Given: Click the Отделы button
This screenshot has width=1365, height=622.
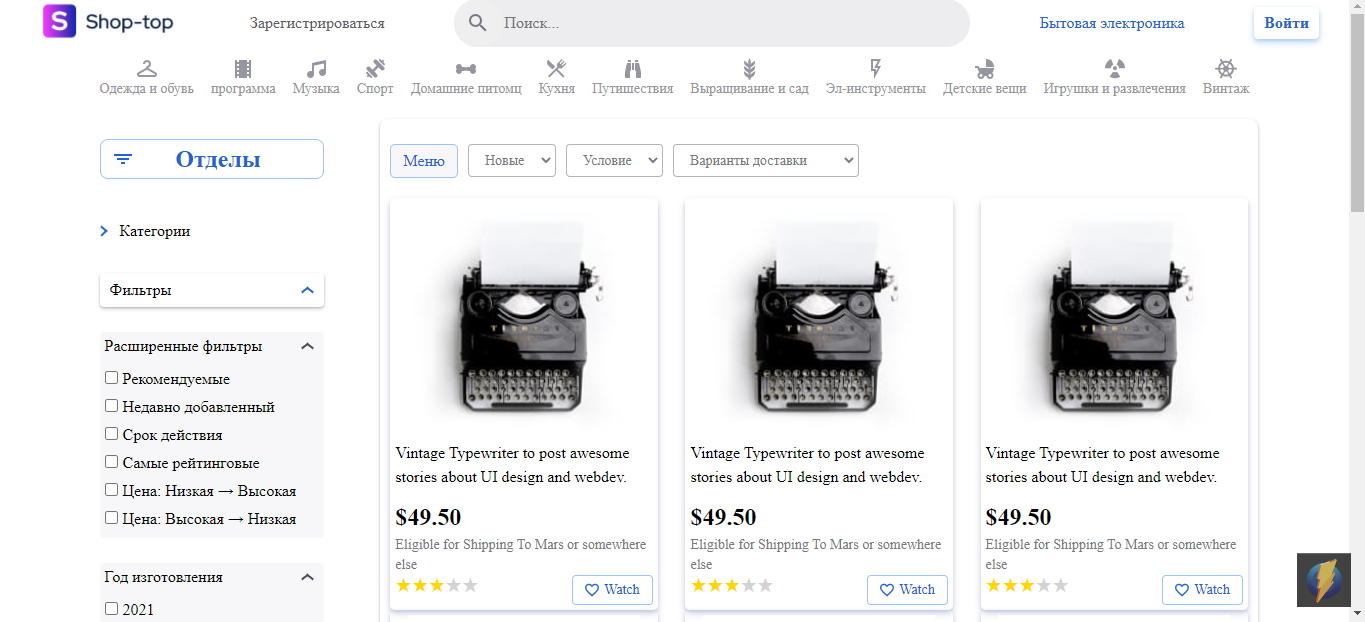Looking at the screenshot, I should pos(212,159).
